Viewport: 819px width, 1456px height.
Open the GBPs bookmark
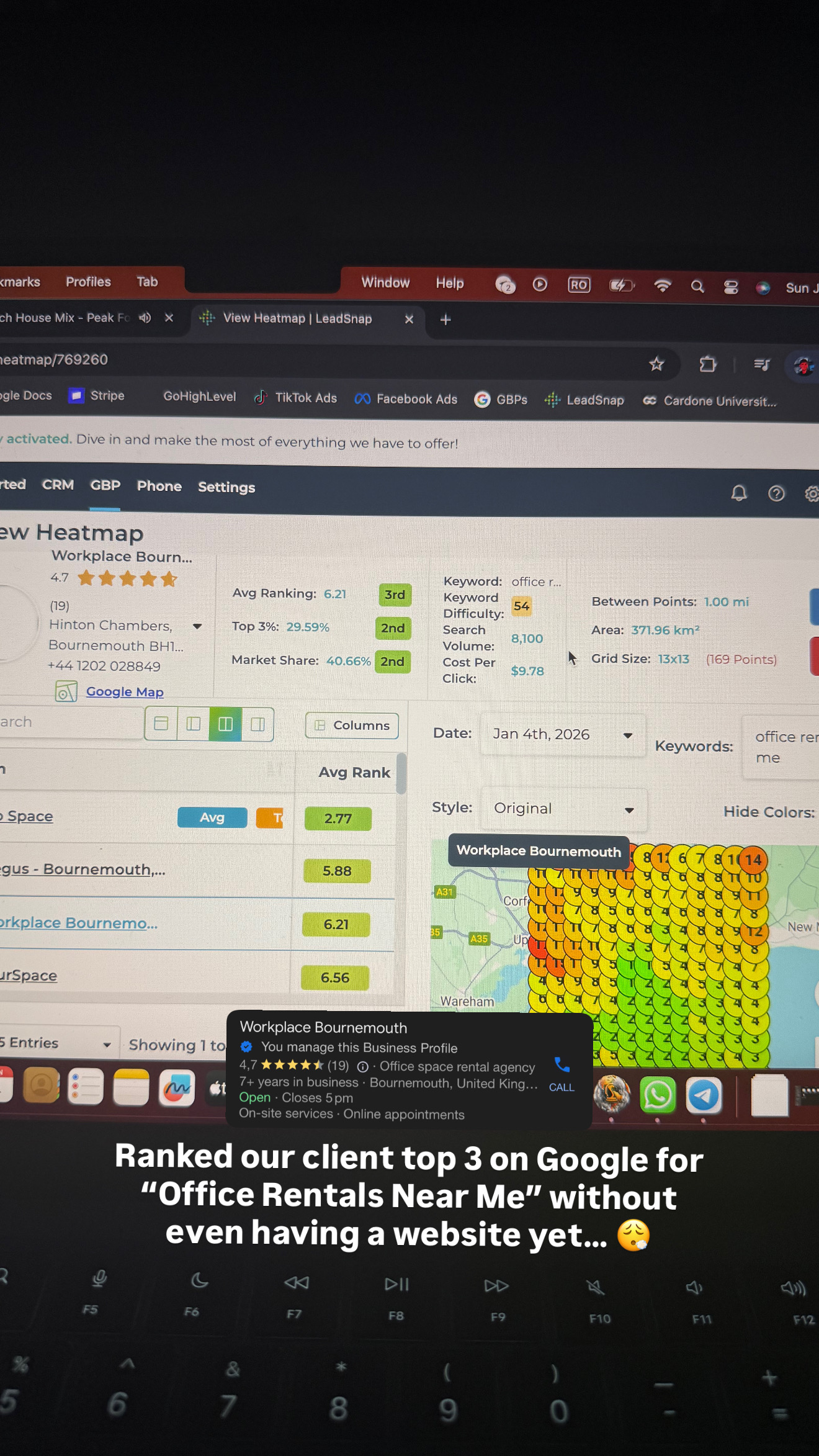(501, 400)
